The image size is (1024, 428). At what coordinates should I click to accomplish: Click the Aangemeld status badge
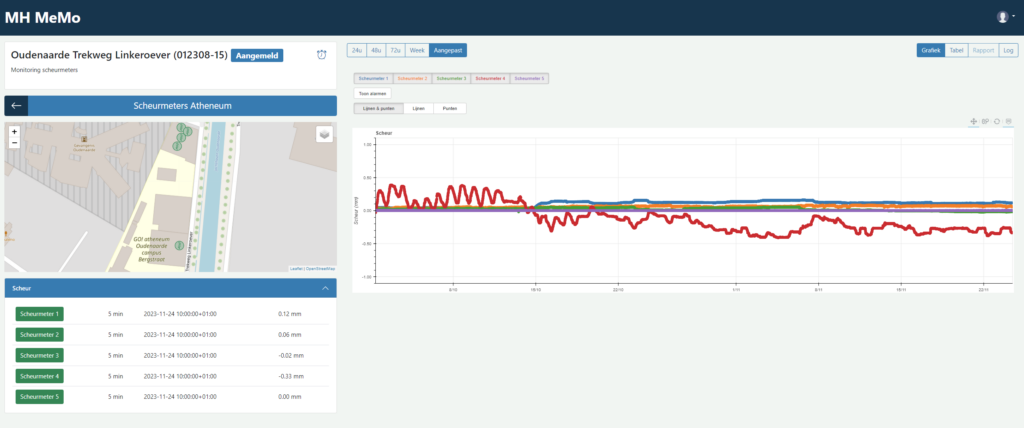[x=257, y=56]
